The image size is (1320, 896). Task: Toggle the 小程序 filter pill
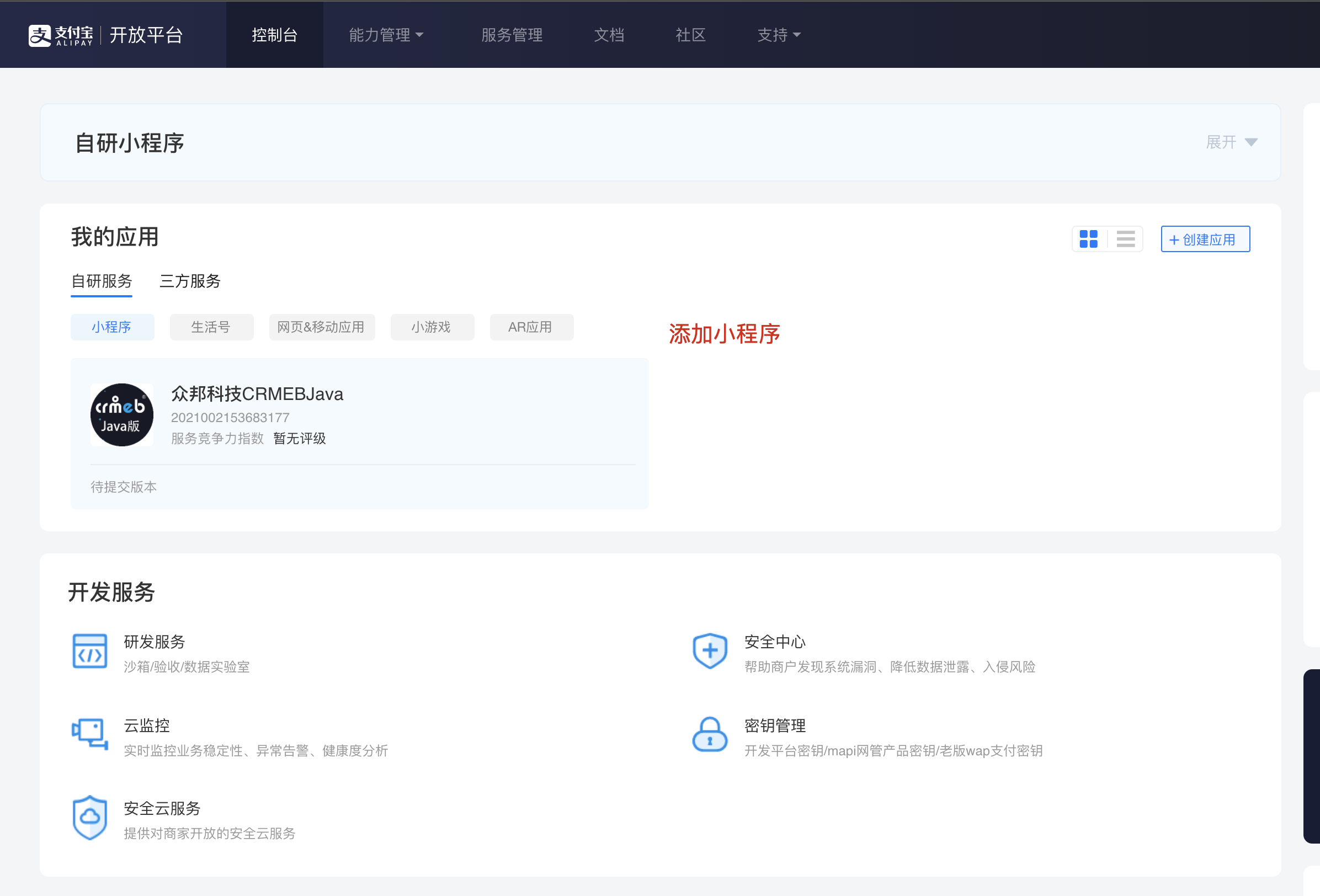click(112, 327)
